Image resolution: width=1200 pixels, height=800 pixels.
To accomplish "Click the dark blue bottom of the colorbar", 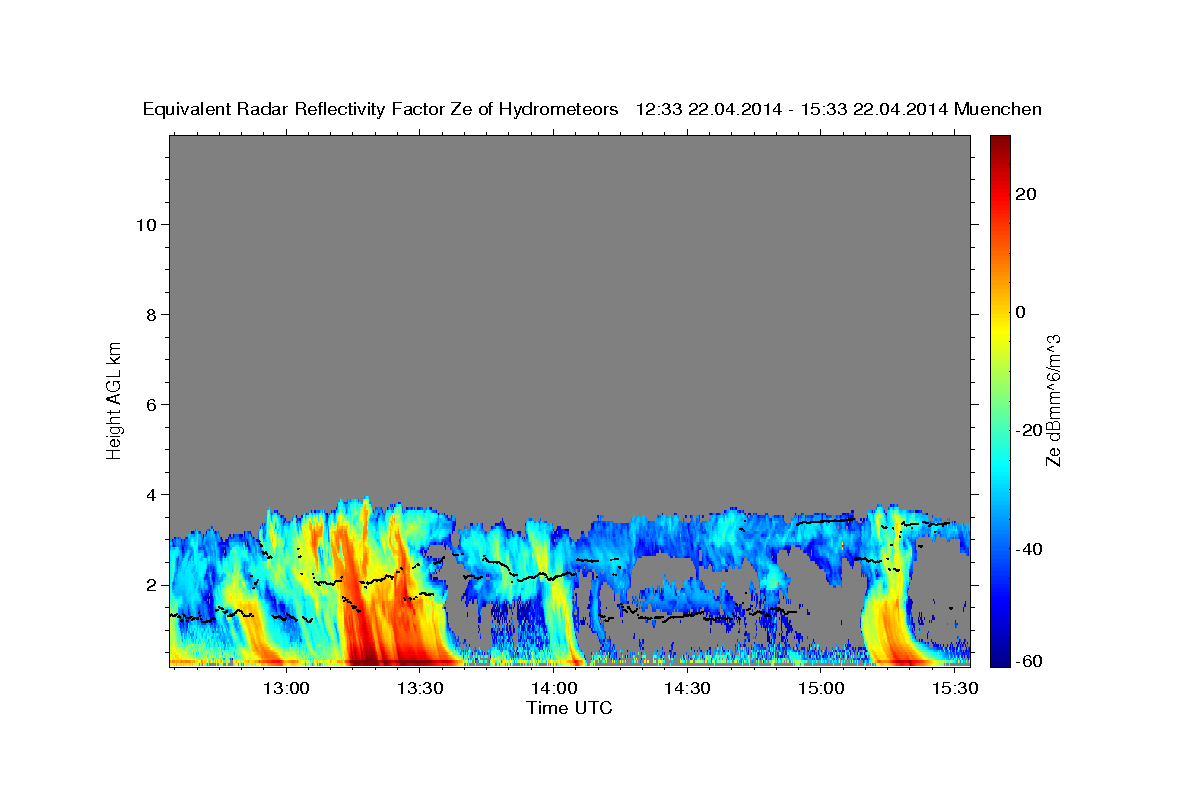I will (x=999, y=655).
